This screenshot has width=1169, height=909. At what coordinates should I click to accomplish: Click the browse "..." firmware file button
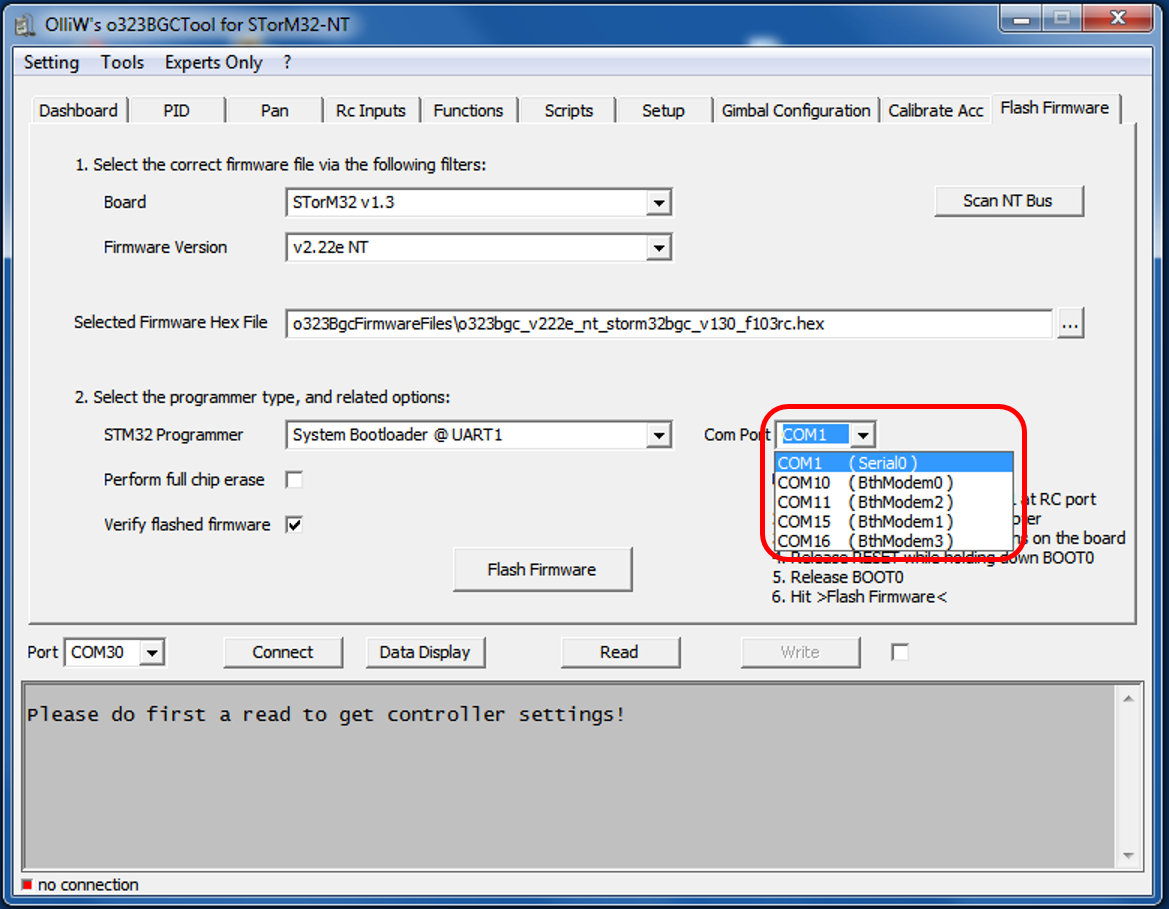tap(1070, 324)
